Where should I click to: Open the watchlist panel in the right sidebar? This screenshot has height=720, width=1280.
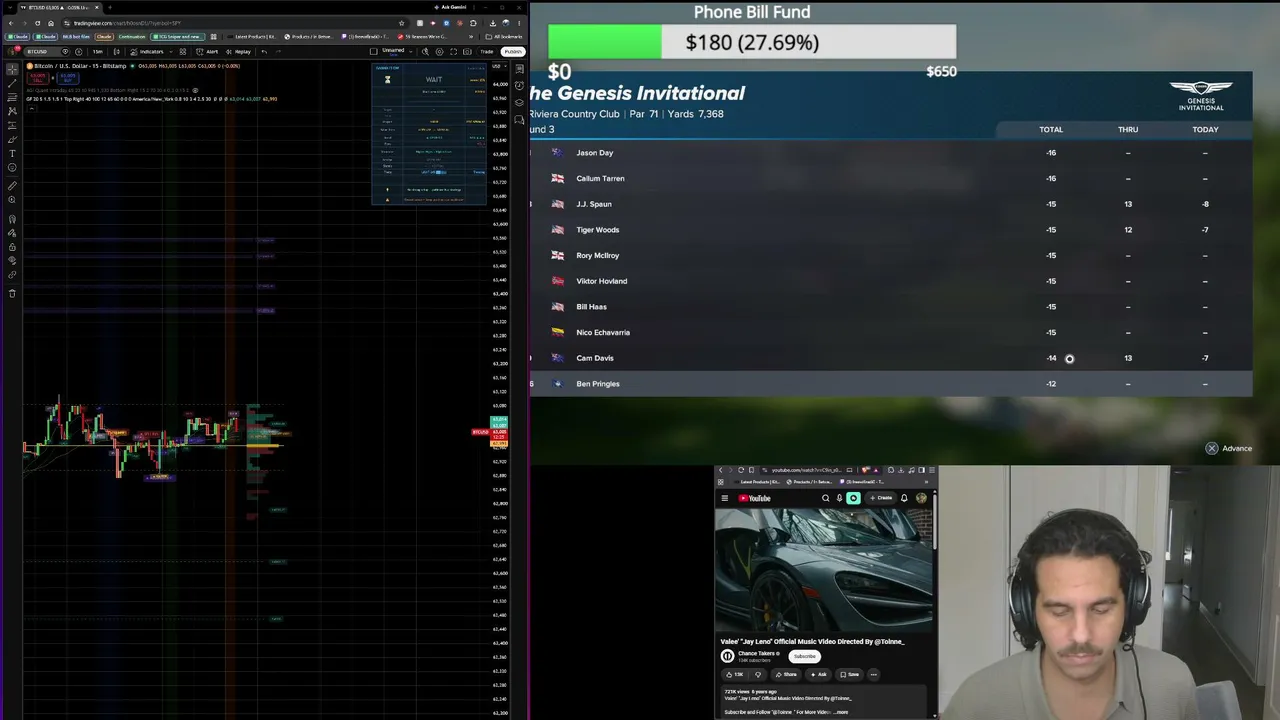[520, 69]
